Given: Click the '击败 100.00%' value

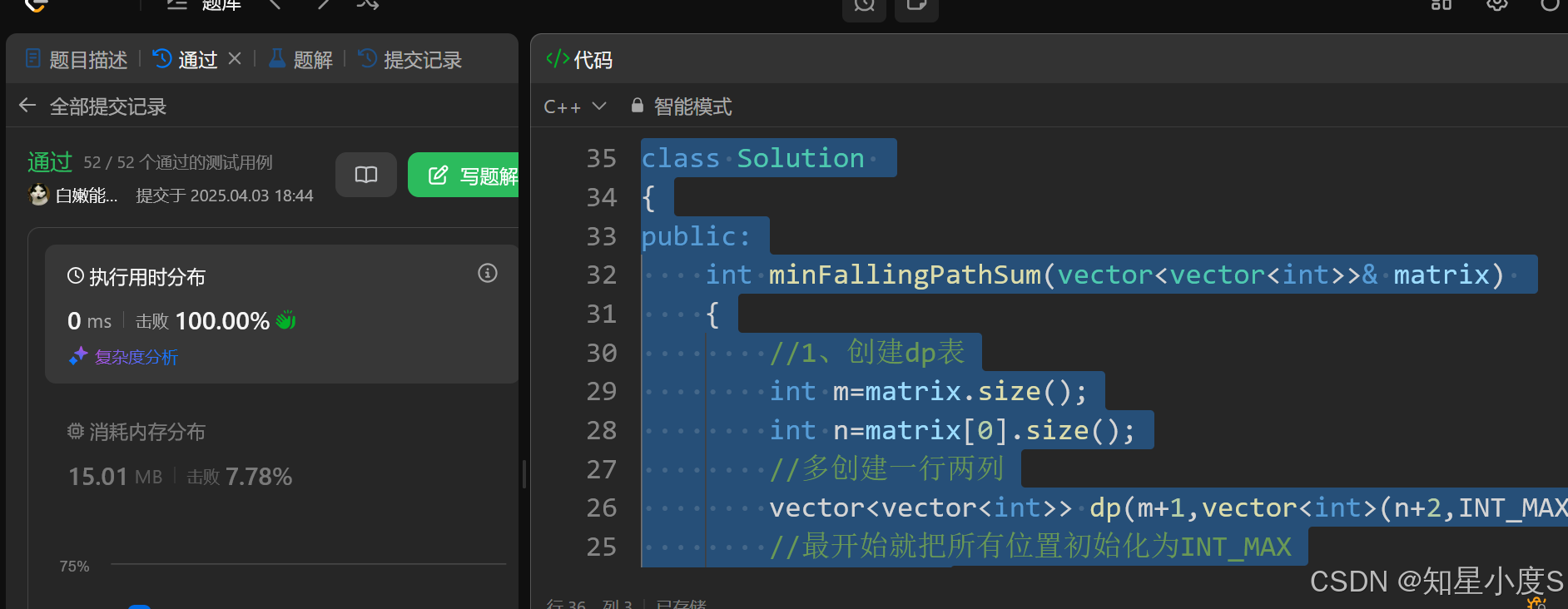Looking at the screenshot, I should 202,320.
